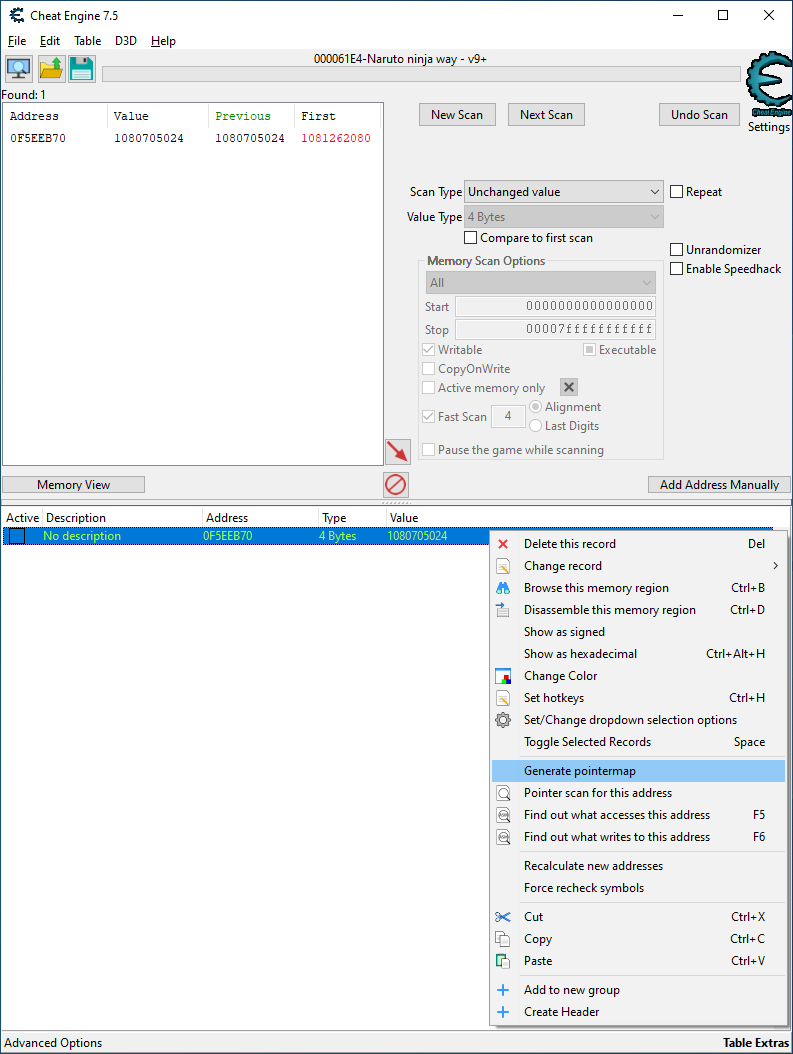This screenshot has height=1054, width=793.
Task: Check Pause the game while scanning
Action: click(428, 450)
